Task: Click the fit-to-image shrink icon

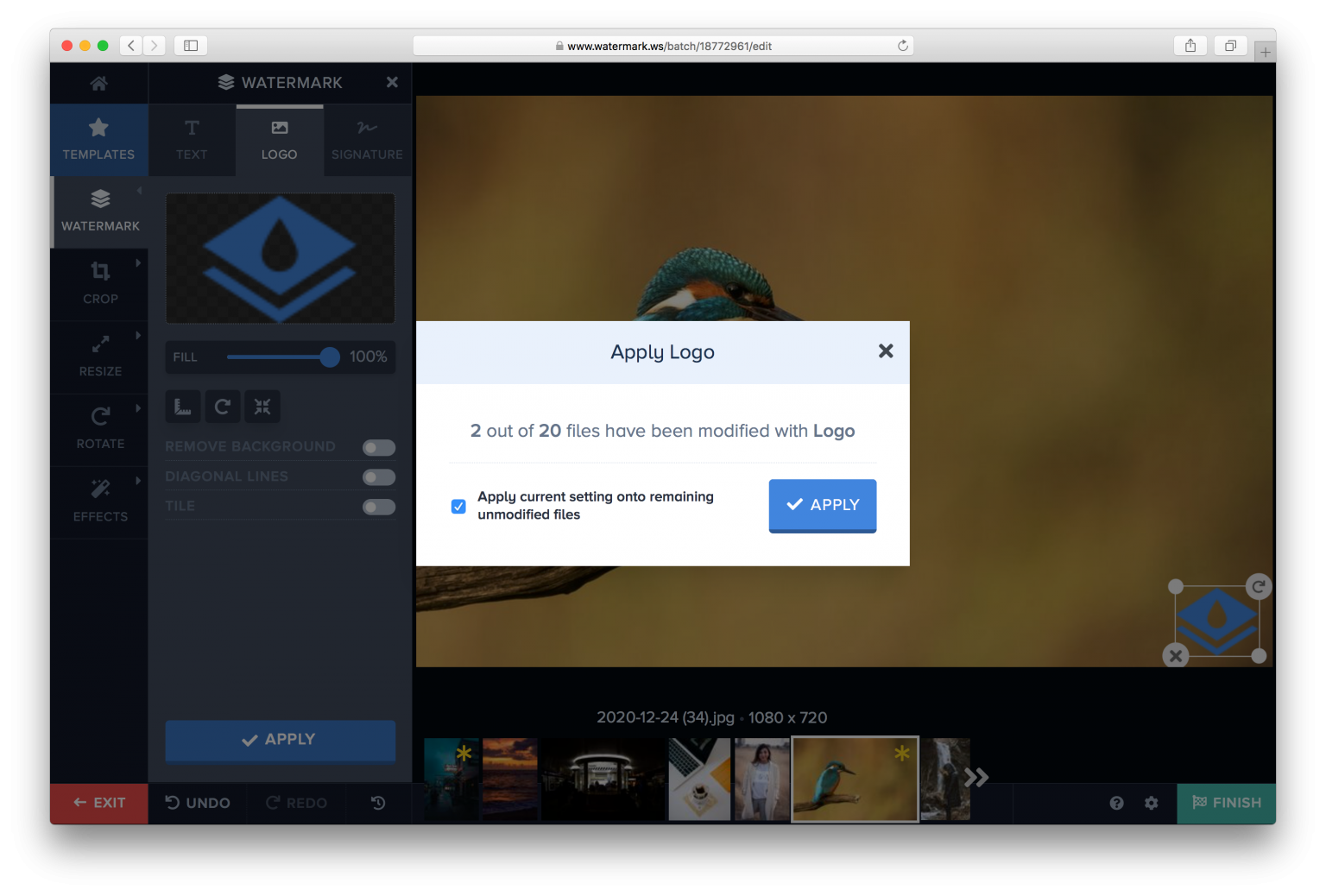Action: click(x=262, y=406)
